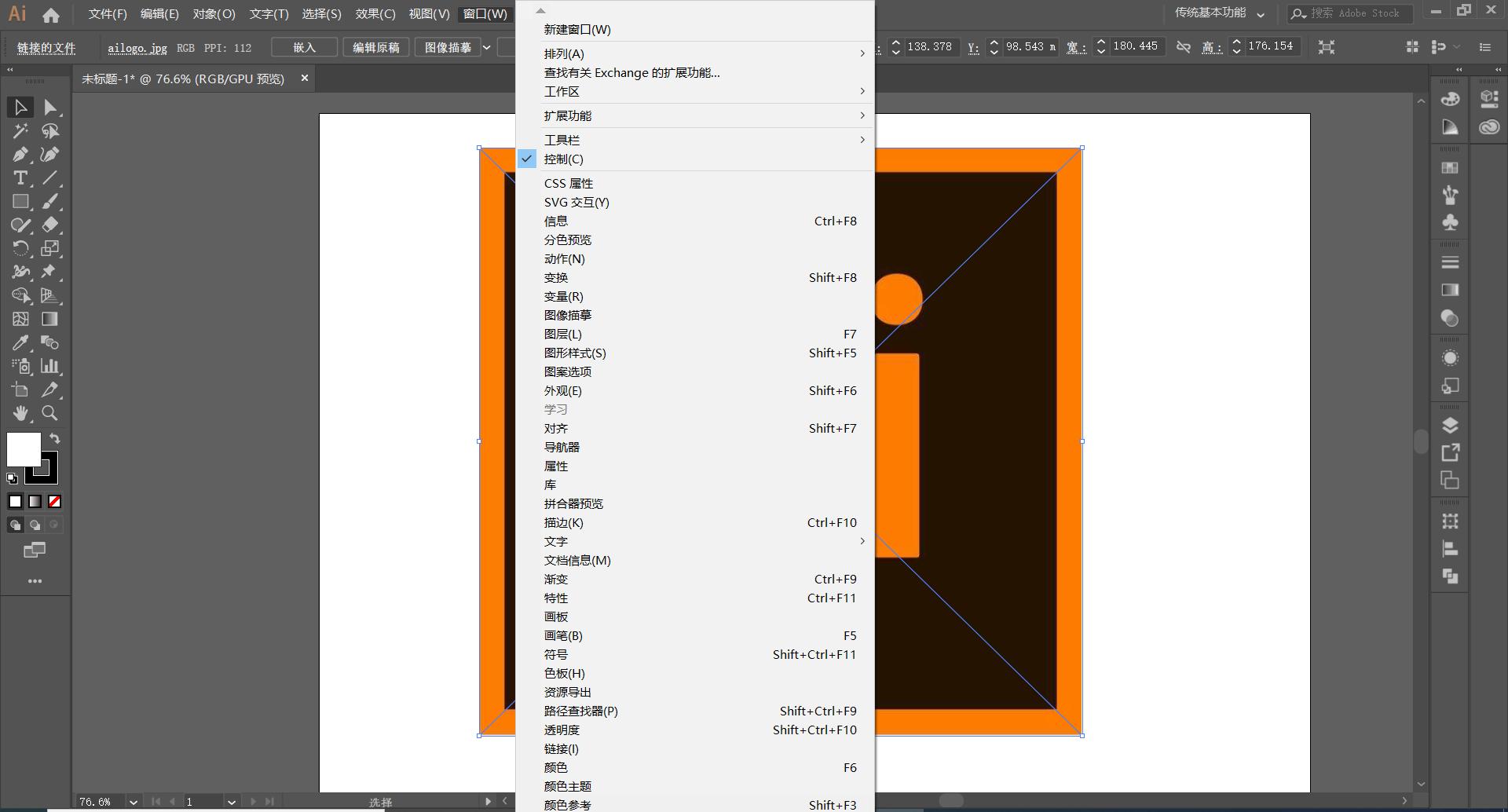Open the 传统基本功能 workspace dropdown

point(1216,13)
